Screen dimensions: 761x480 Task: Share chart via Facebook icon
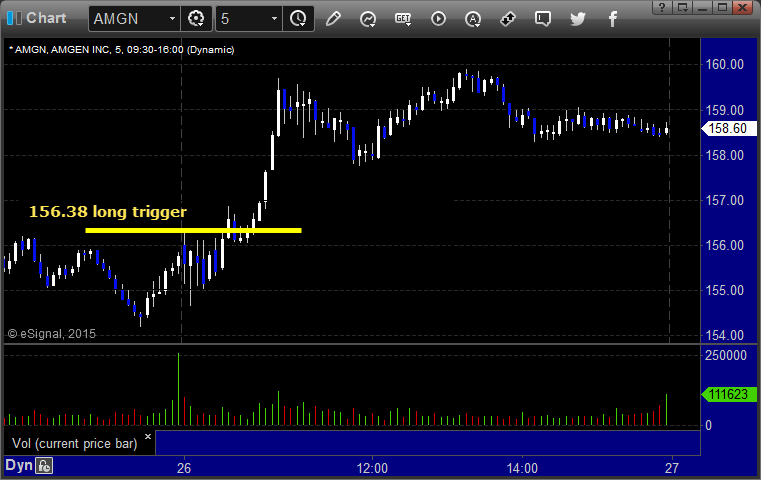(612, 19)
